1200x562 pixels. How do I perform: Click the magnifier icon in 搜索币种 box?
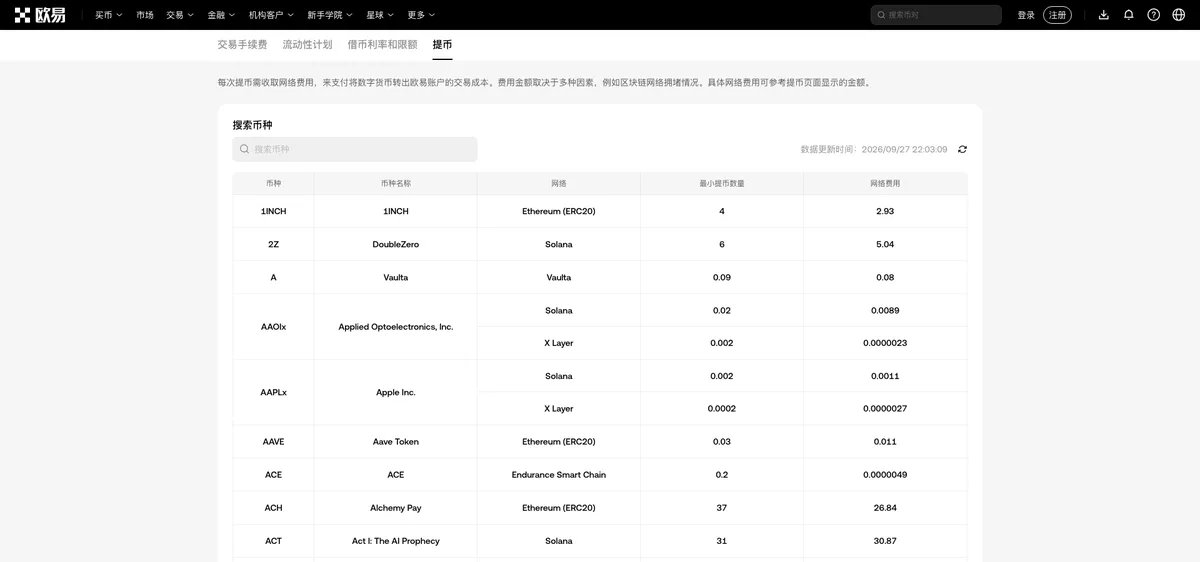pos(244,149)
